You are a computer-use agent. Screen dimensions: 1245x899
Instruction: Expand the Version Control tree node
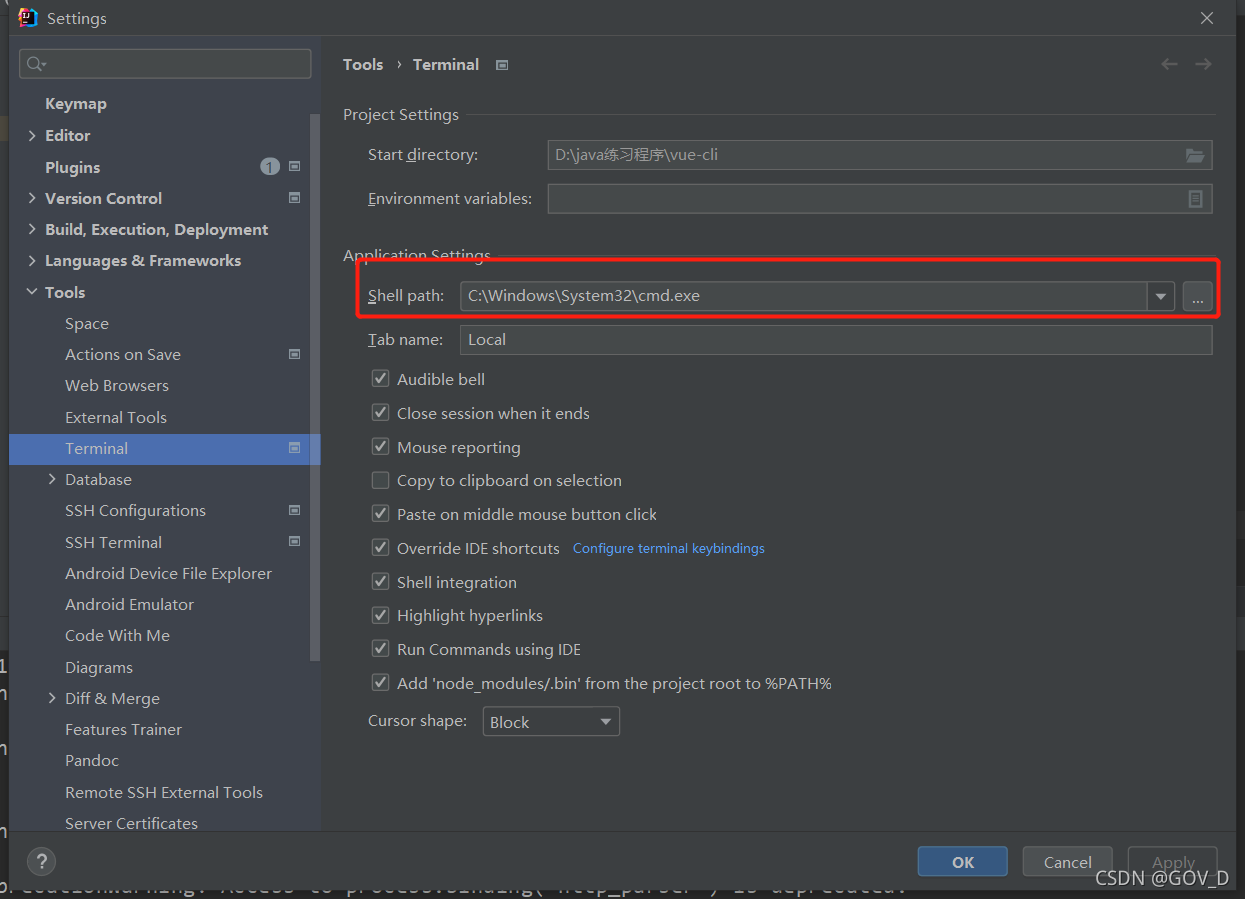(33, 198)
